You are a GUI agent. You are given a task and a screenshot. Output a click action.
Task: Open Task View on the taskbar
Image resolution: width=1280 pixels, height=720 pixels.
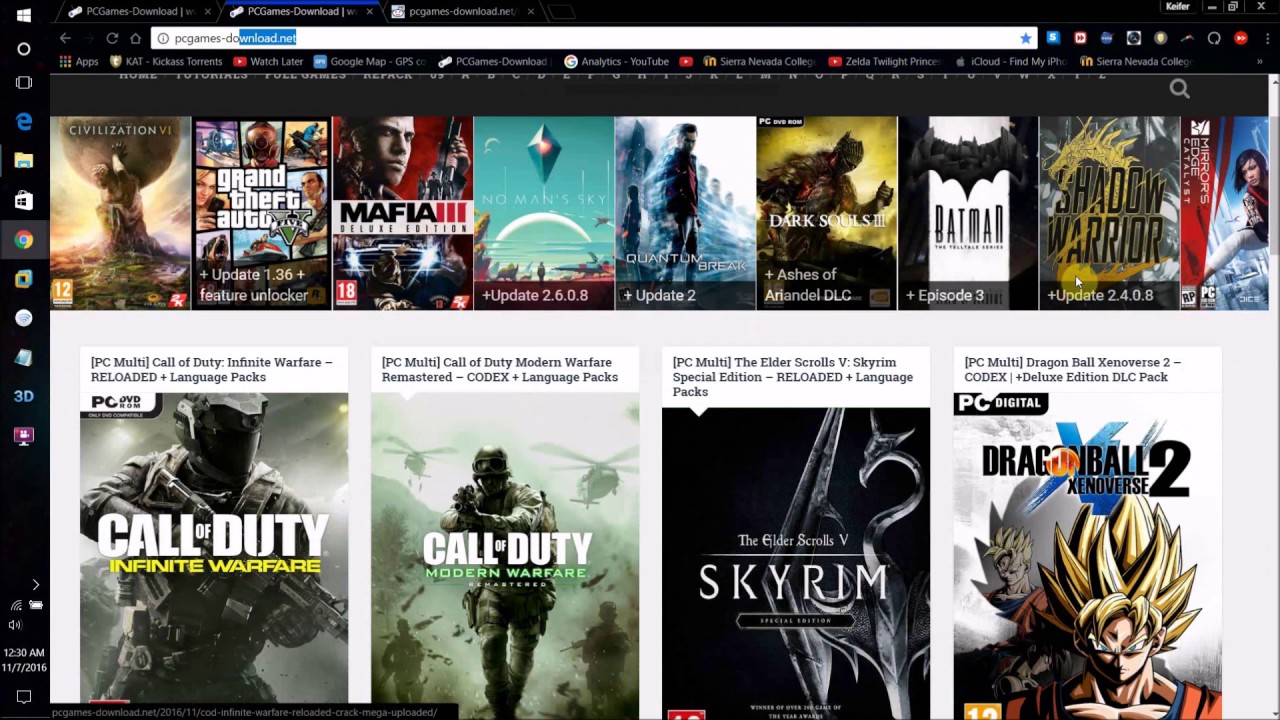point(24,83)
